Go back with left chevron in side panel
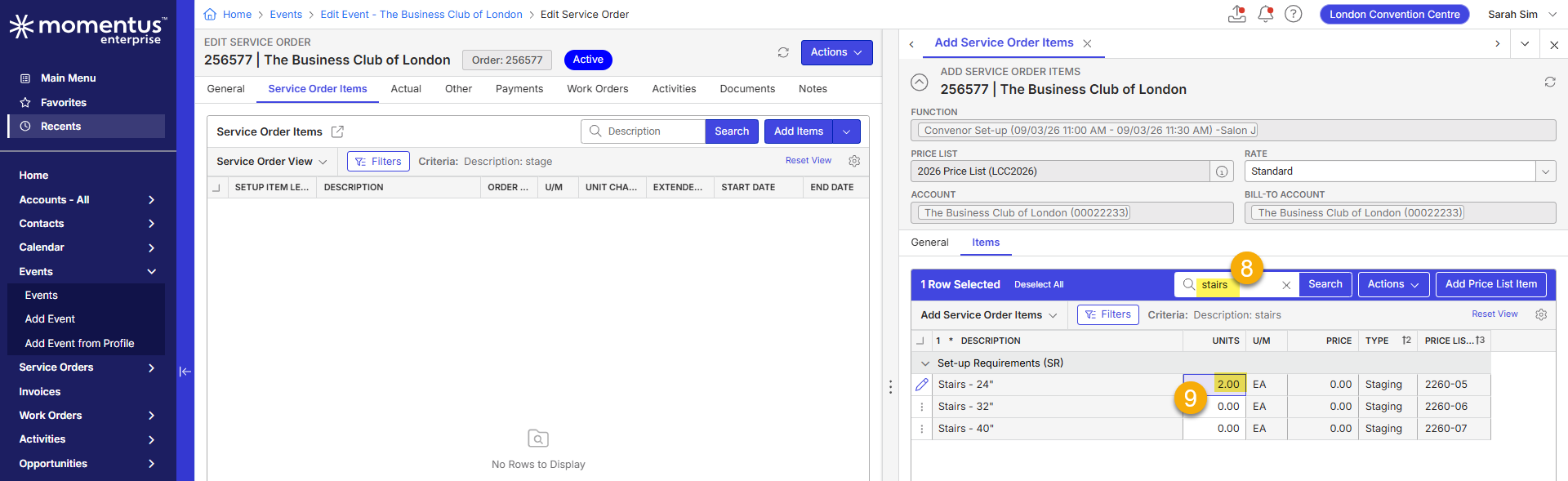 tap(911, 44)
